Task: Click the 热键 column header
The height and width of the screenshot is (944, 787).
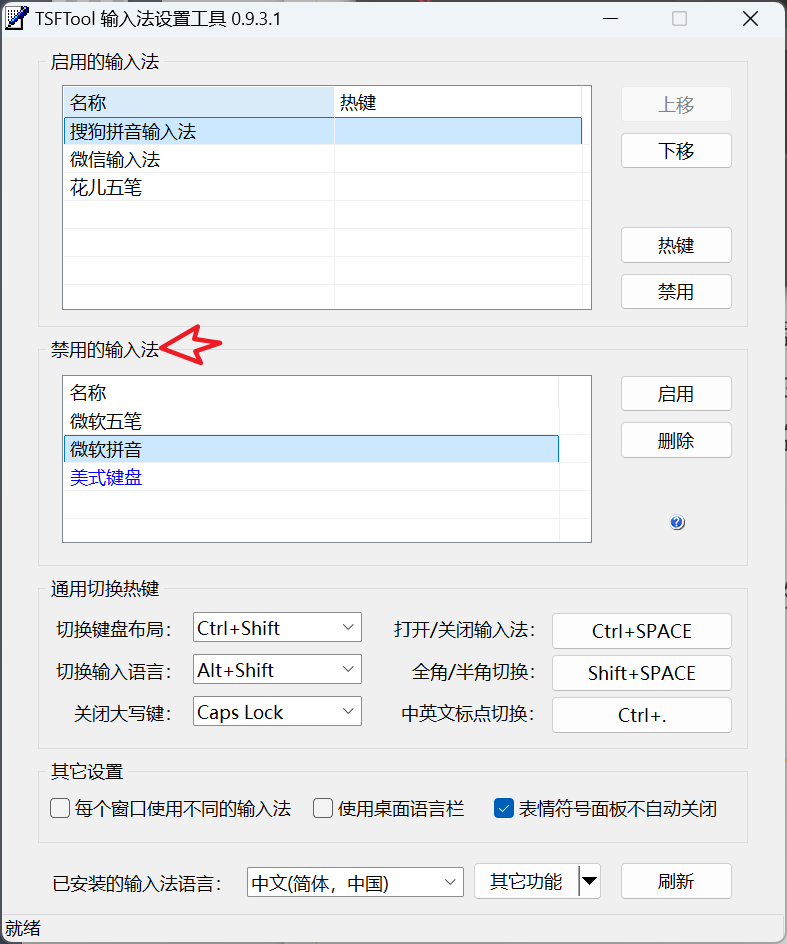Action: click(x=458, y=102)
